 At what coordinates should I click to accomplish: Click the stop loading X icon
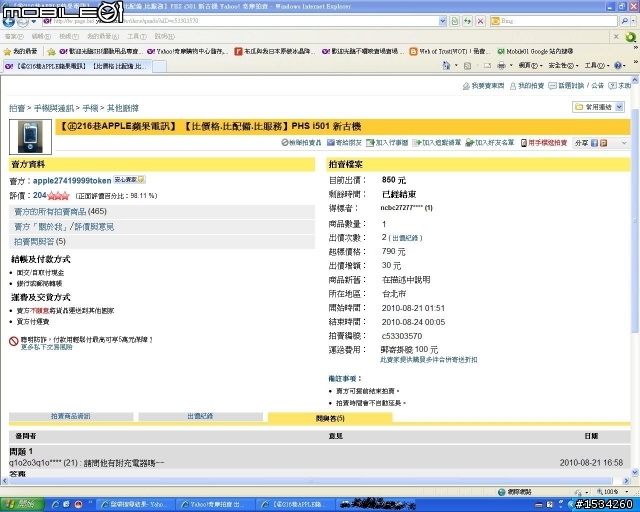480,21
